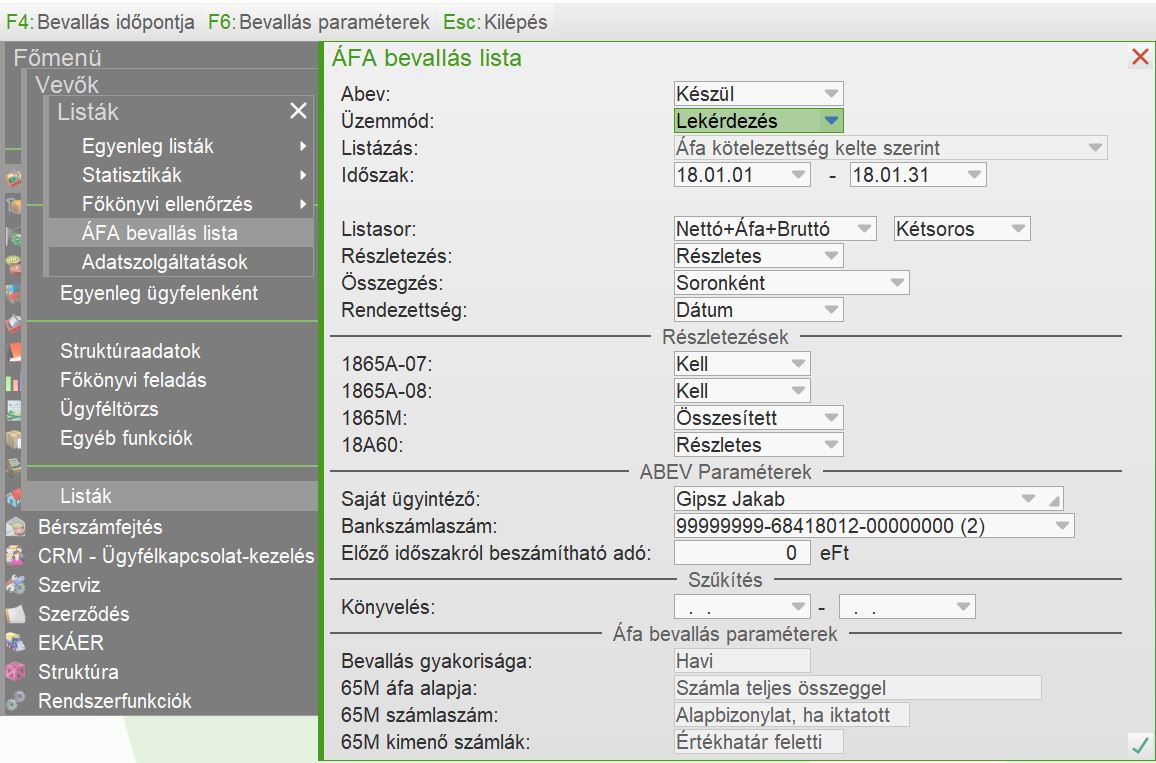Click the pink Struktúra cube icon
Screen dimensions: 1156x763
[15, 672]
